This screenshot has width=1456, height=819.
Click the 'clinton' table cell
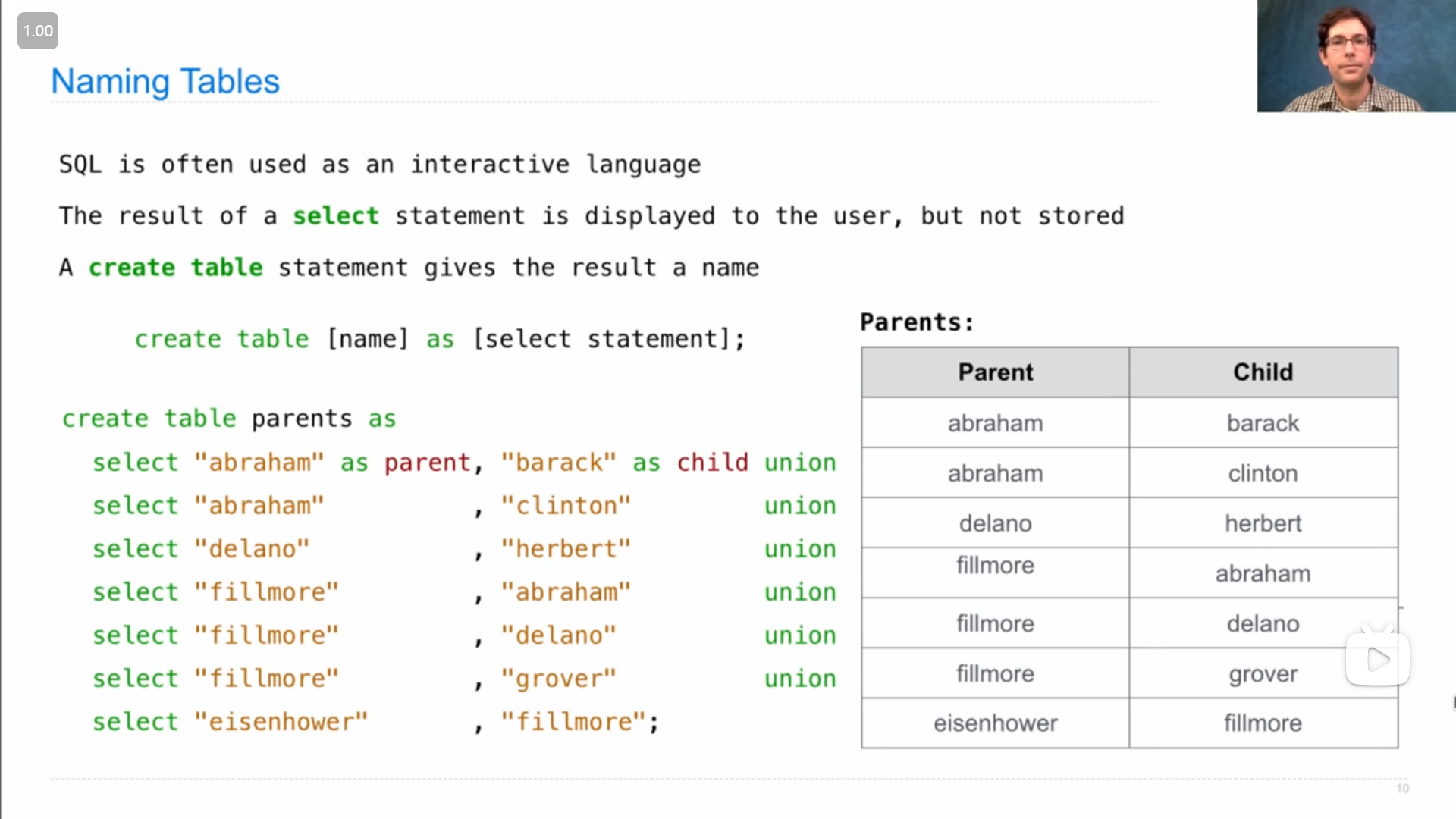tap(1263, 473)
